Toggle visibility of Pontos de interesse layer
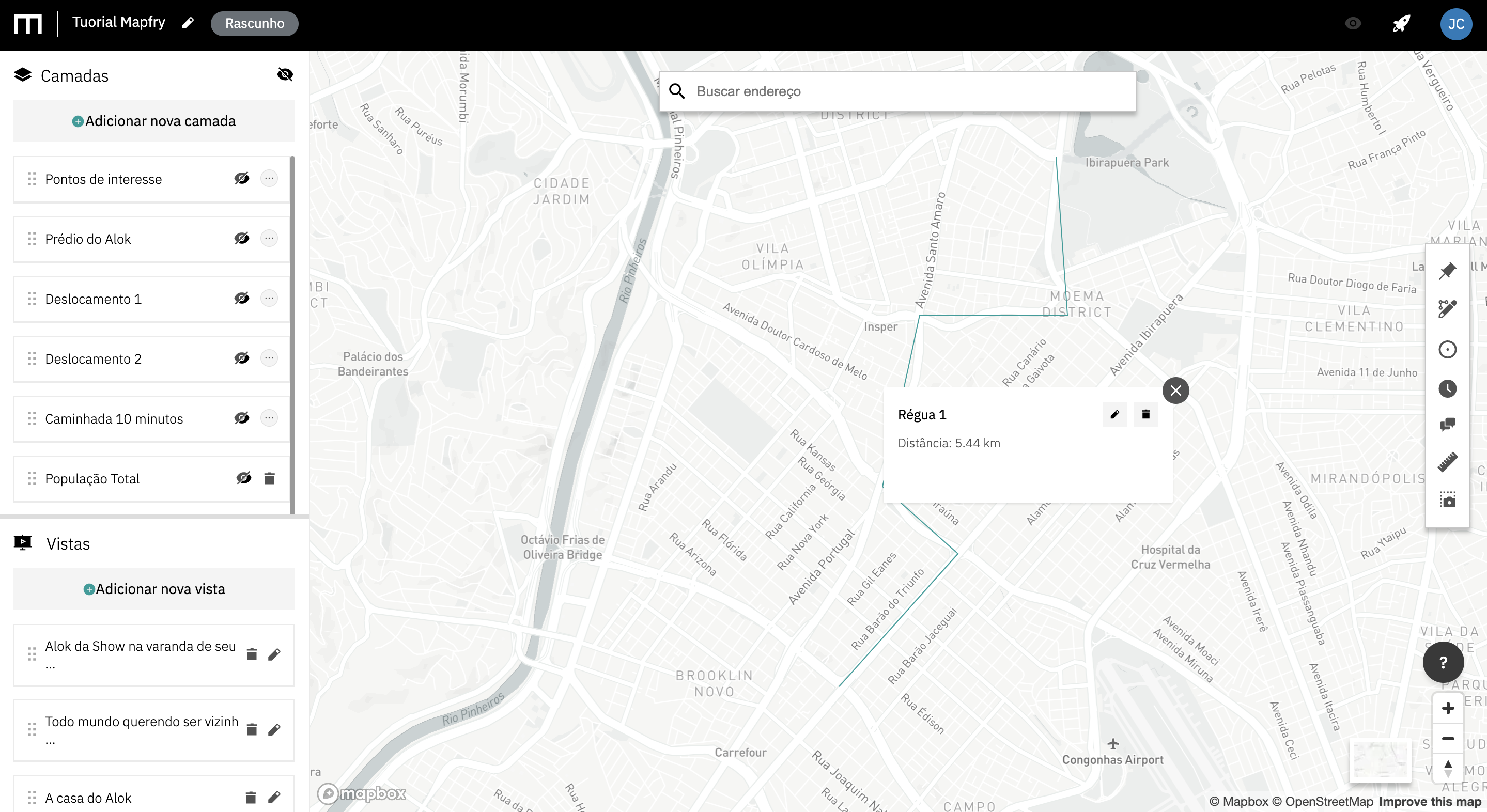This screenshot has width=1487, height=812. click(x=242, y=178)
